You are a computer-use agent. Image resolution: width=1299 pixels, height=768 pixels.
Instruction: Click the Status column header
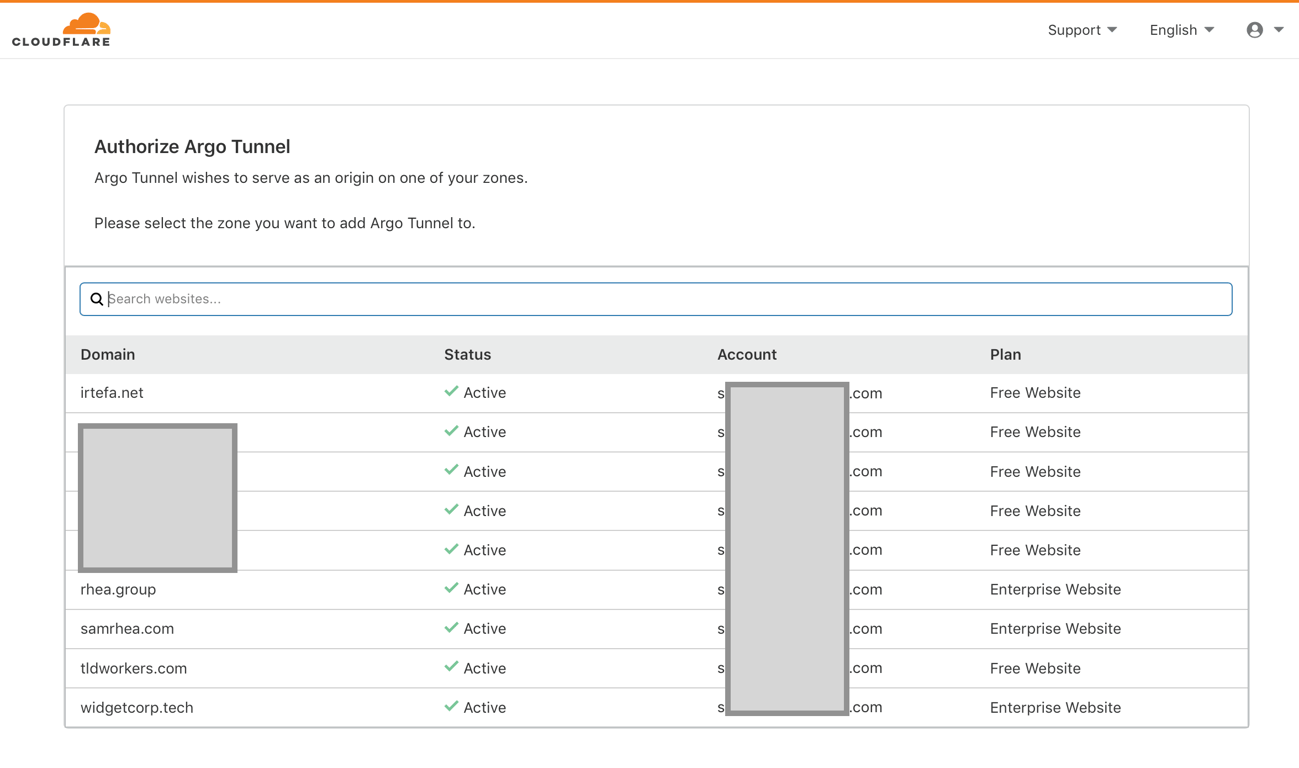click(467, 354)
